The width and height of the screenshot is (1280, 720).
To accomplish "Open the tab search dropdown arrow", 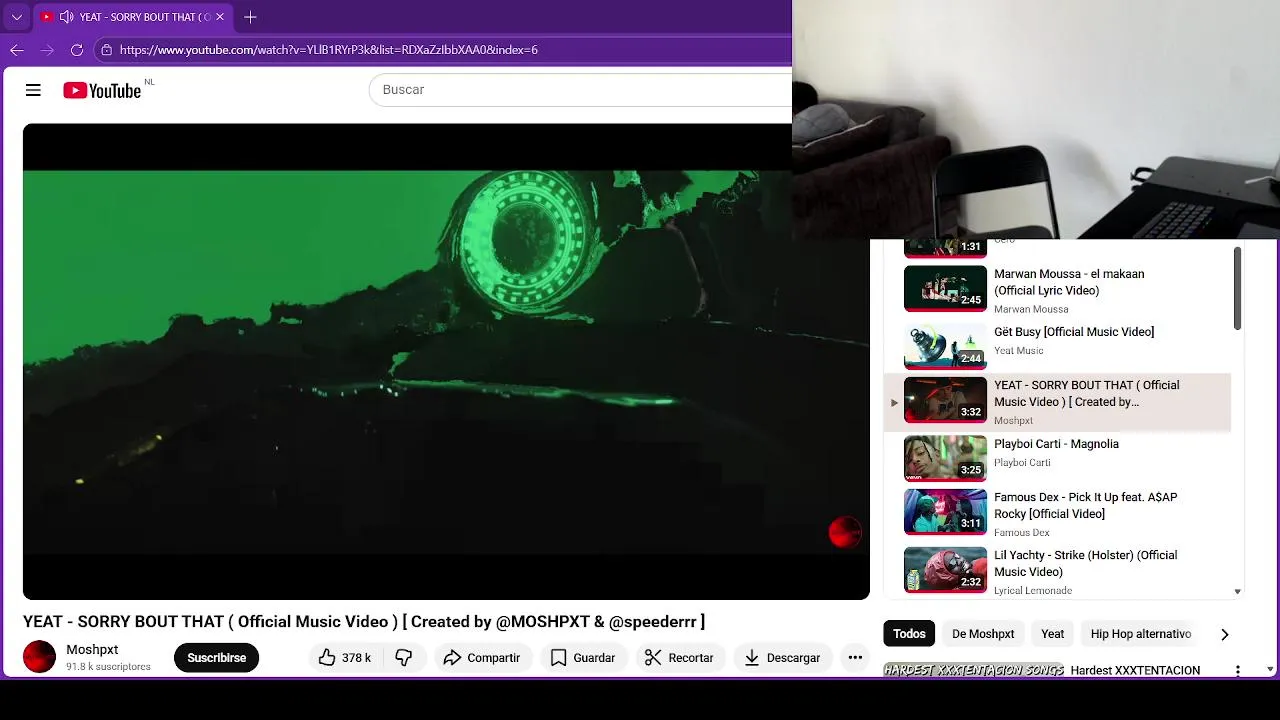I will point(17,17).
